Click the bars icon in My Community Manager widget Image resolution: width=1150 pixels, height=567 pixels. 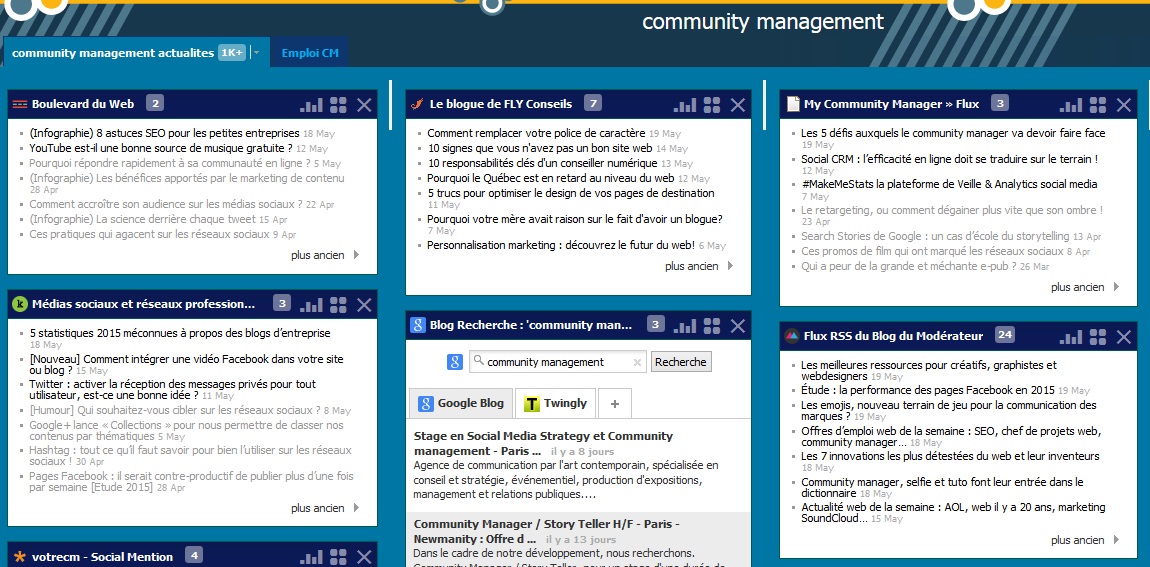point(1071,104)
